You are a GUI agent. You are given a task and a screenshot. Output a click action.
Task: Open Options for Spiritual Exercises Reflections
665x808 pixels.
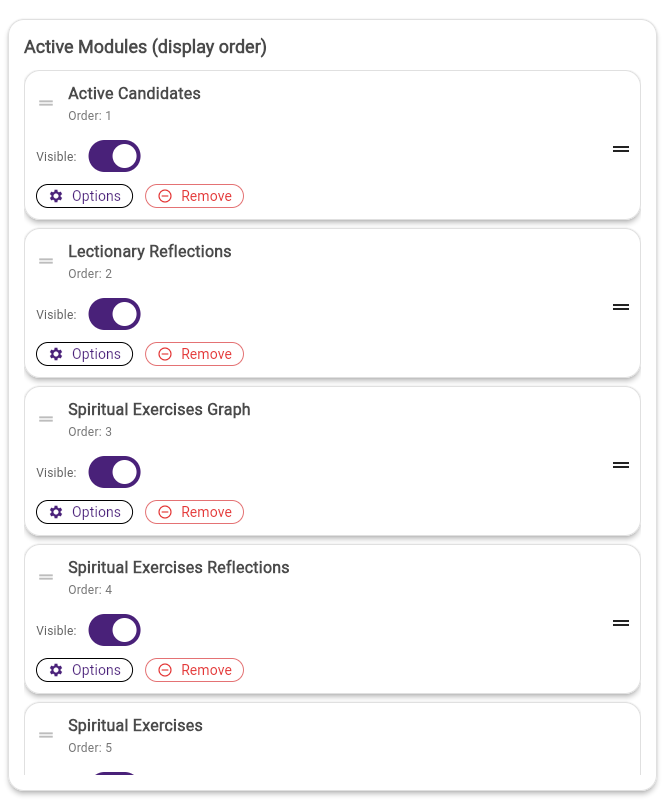84,670
